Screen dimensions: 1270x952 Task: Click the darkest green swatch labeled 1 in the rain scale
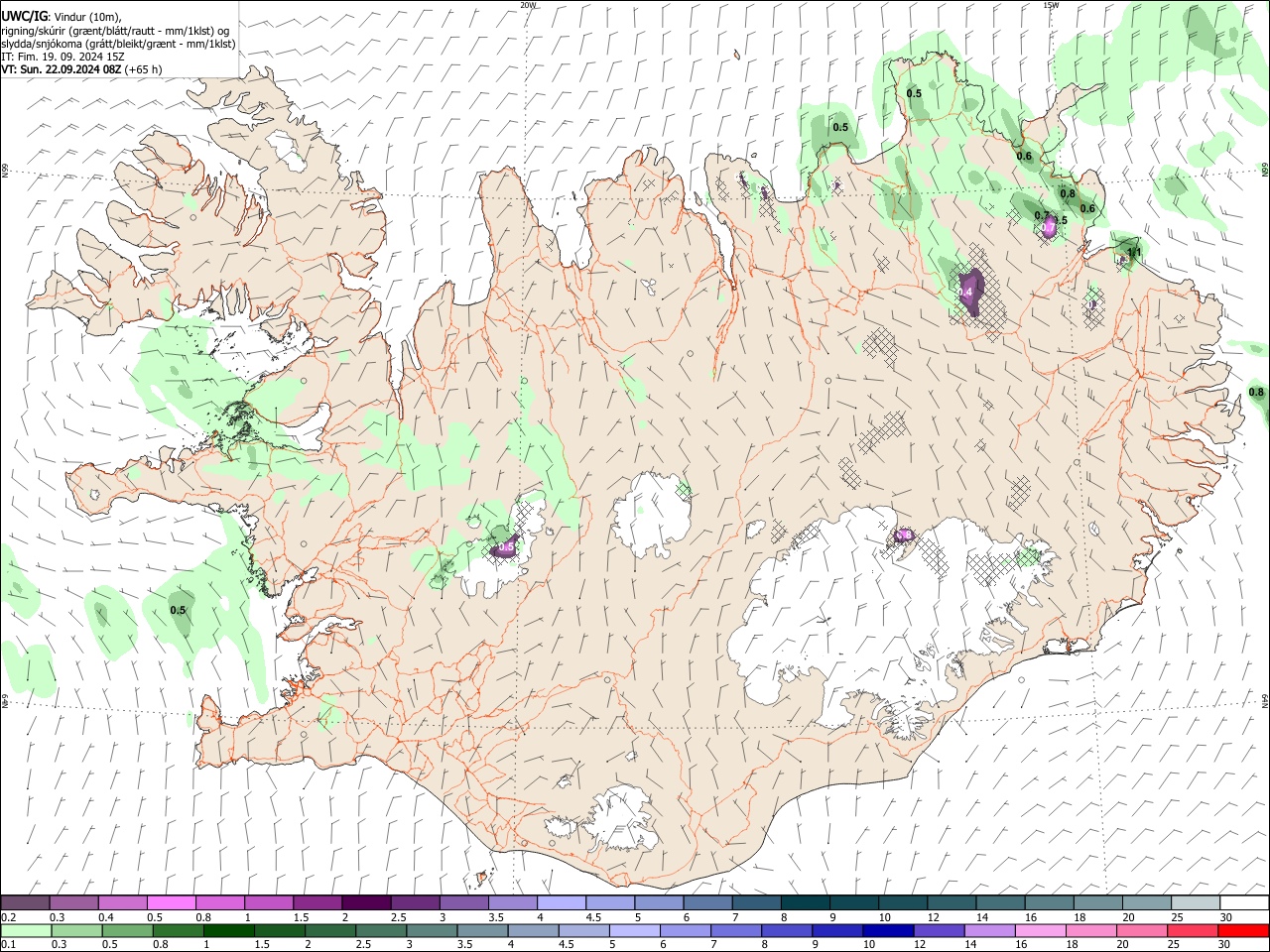(228, 930)
